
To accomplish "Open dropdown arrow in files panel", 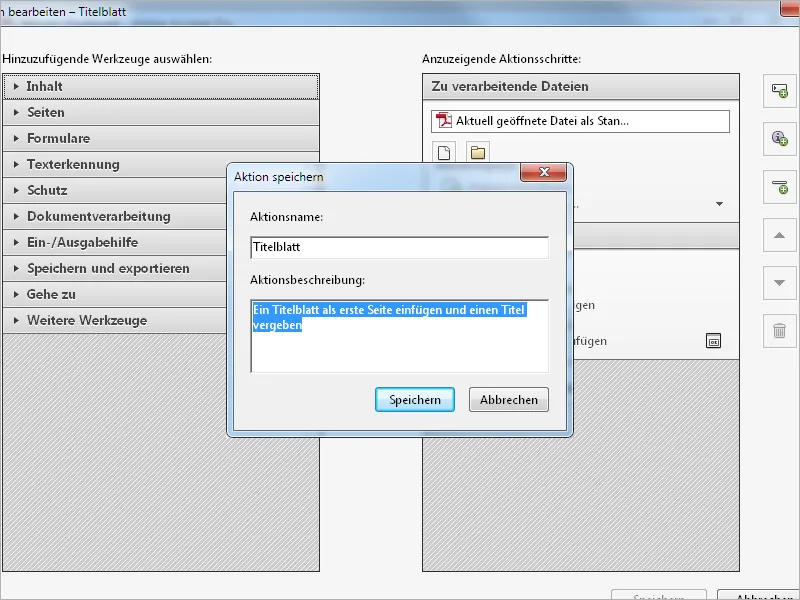I will (x=719, y=204).
